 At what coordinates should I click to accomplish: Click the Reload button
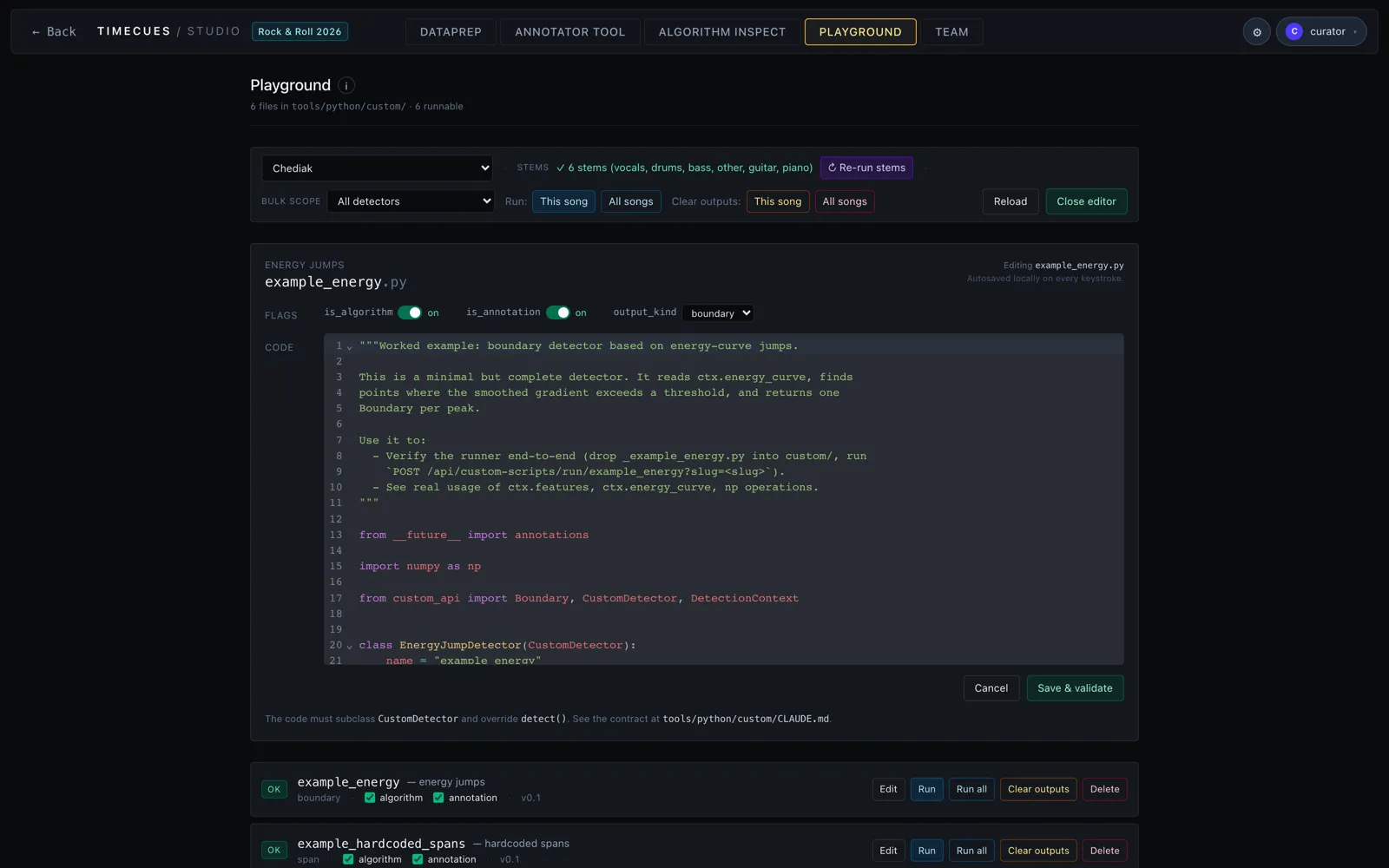pyautogui.click(x=1010, y=201)
